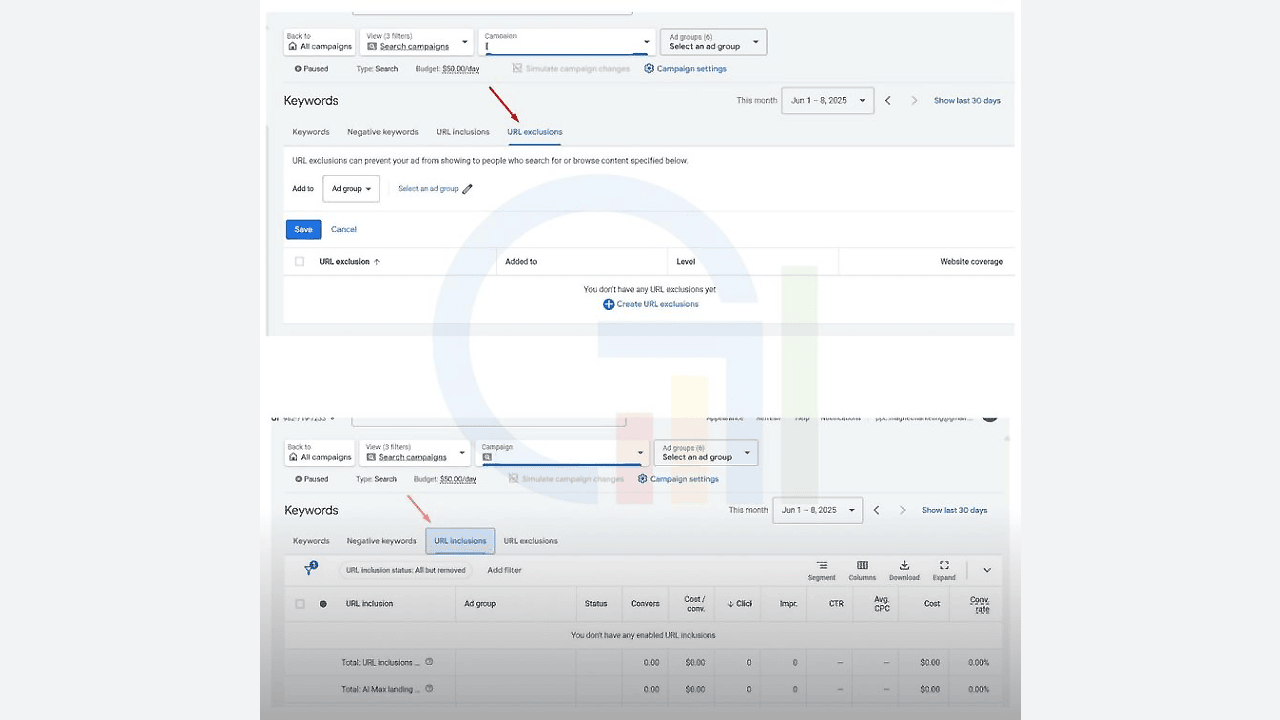Open the Segment tool

pos(821,571)
